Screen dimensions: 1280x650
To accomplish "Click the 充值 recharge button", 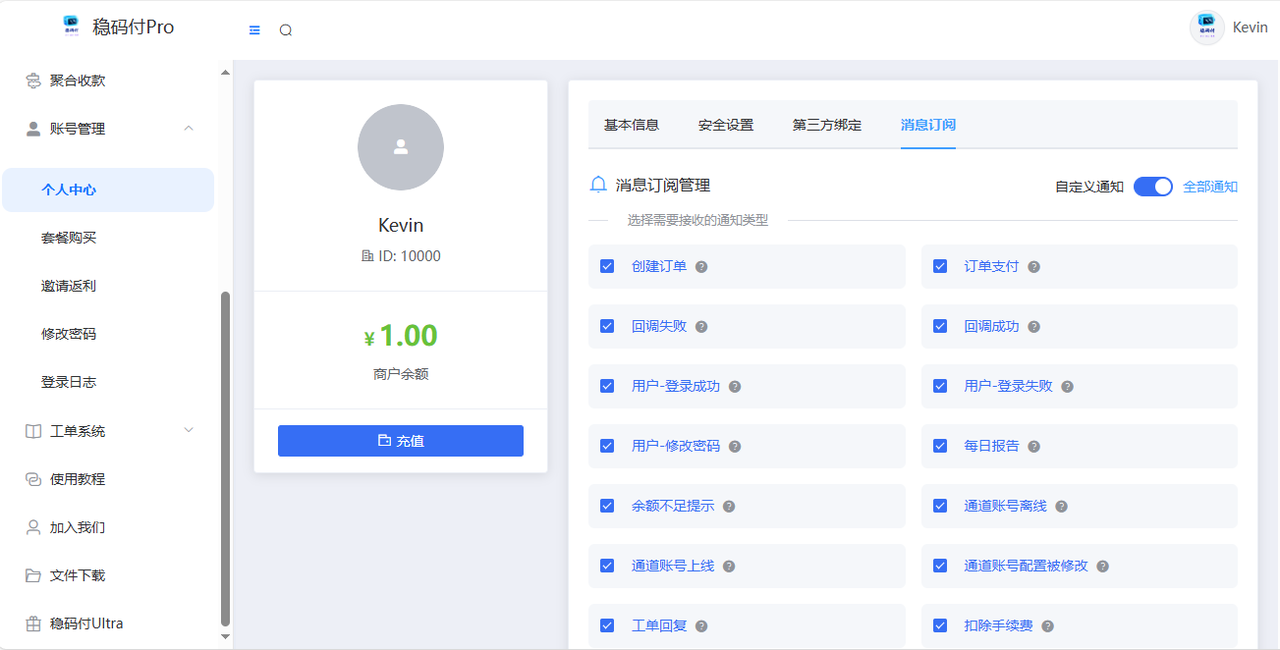I will [x=400, y=441].
